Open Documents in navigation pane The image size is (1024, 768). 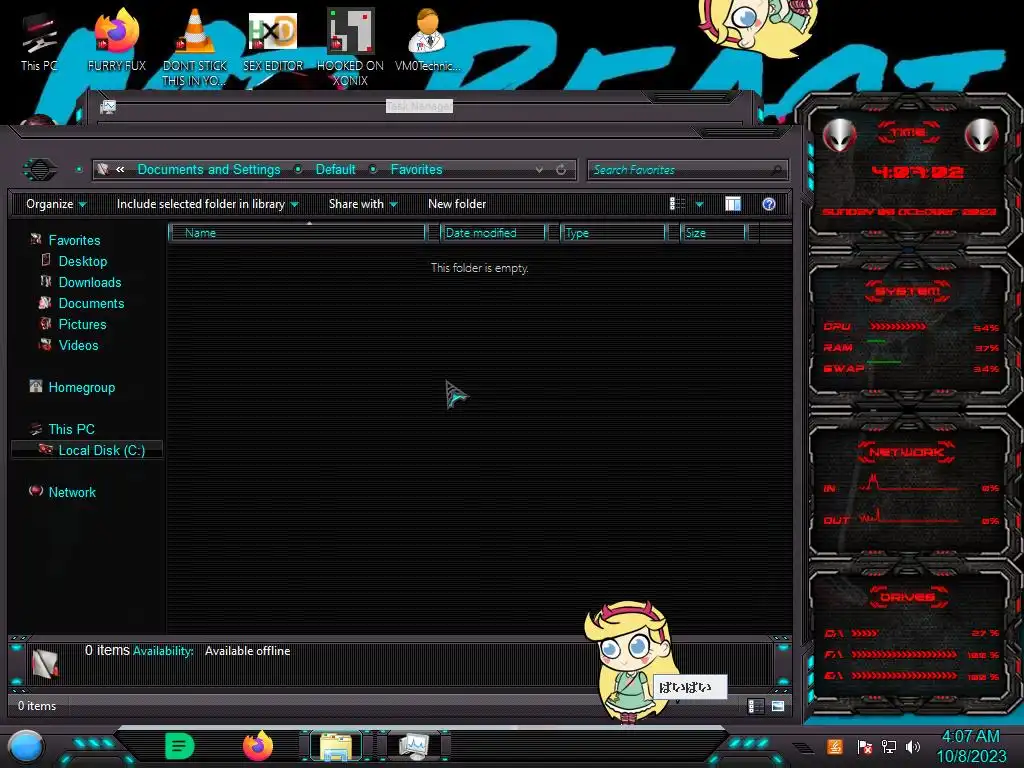click(x=91, y=303)
